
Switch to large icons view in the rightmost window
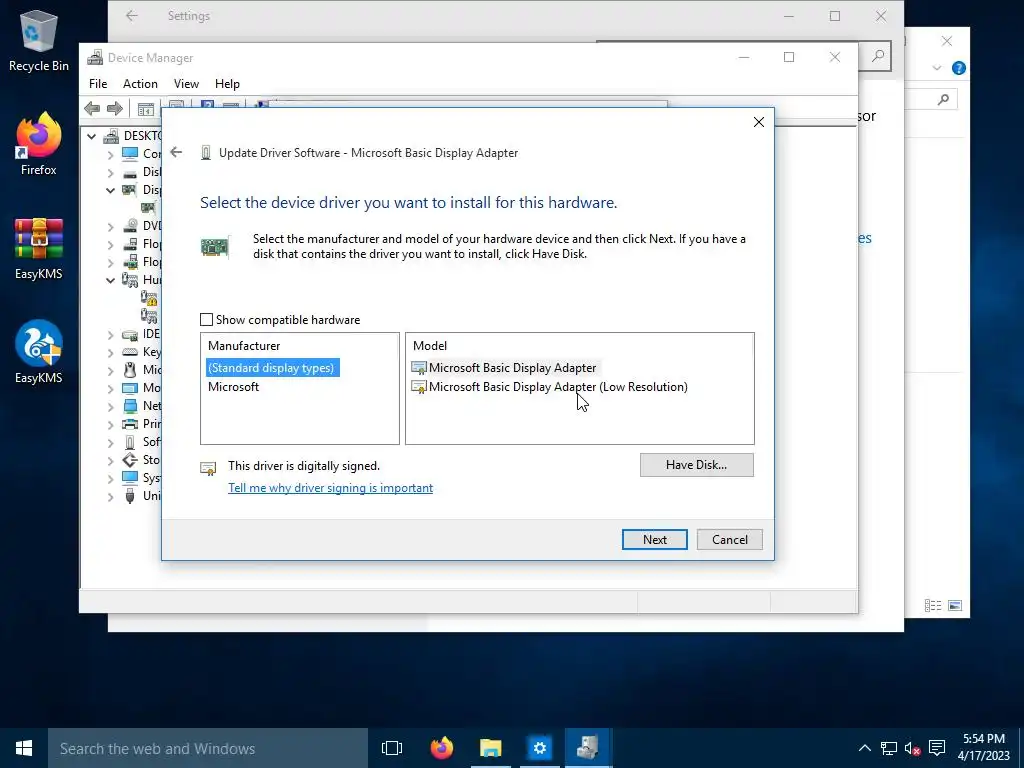pyautogui.click(x=955, y=605)
